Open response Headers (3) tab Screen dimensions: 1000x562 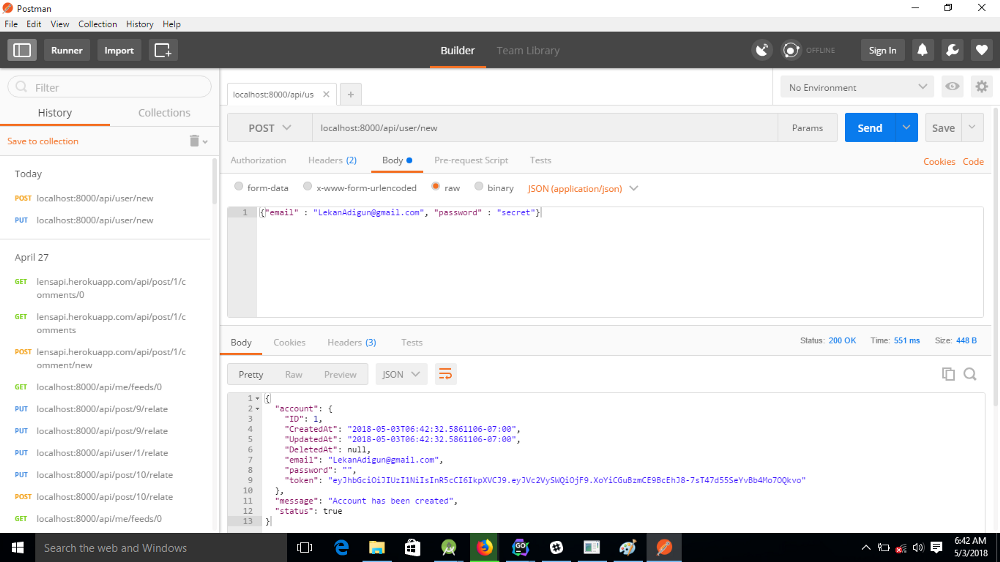(x=351, y=343)
